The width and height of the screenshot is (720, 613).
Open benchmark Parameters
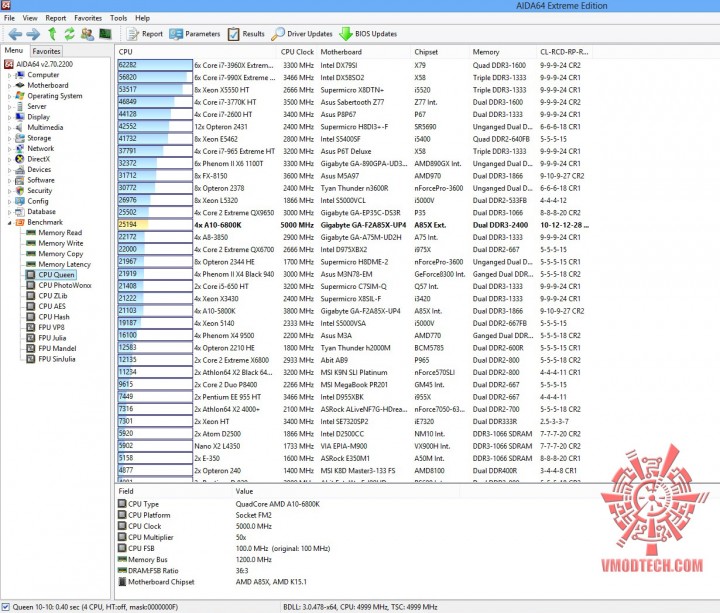pos(195,34)
